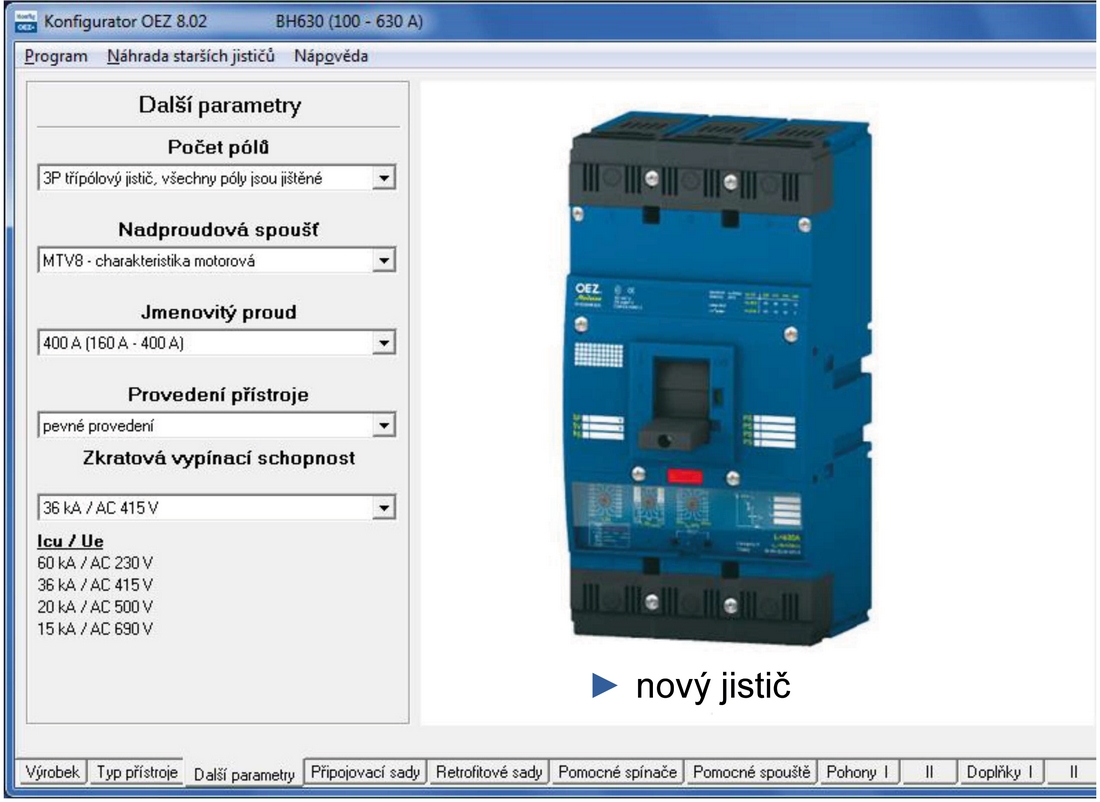Click the Další parametry panel heading
The image size is (1100, 802).
220,105
